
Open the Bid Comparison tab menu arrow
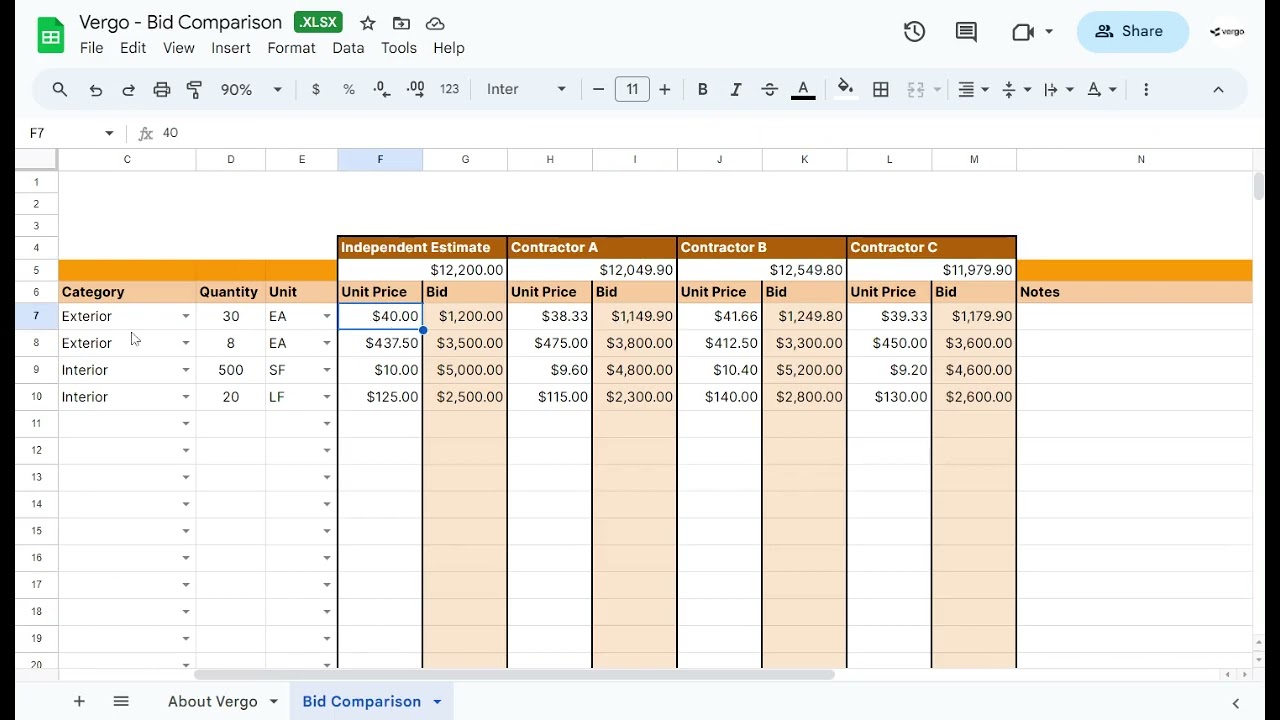pyautogui.click(x=437, y=702)
